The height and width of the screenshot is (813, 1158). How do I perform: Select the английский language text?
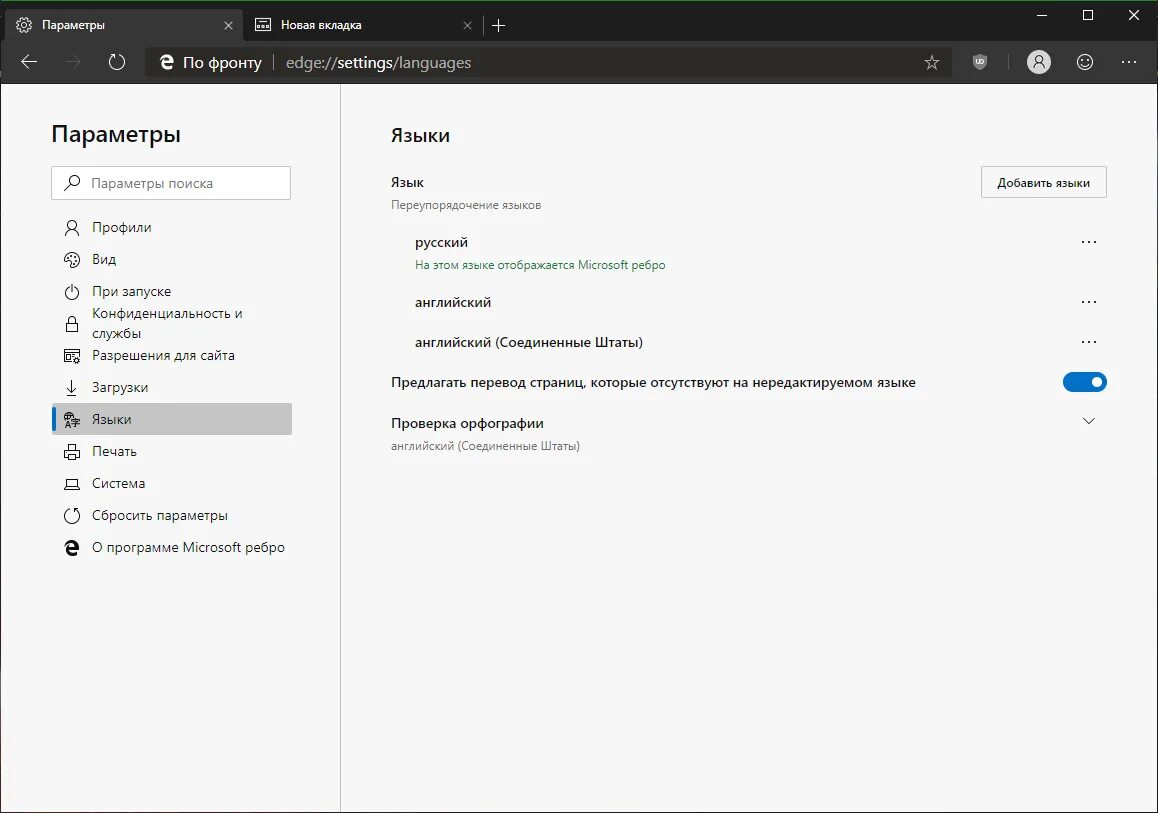[453, 302]
